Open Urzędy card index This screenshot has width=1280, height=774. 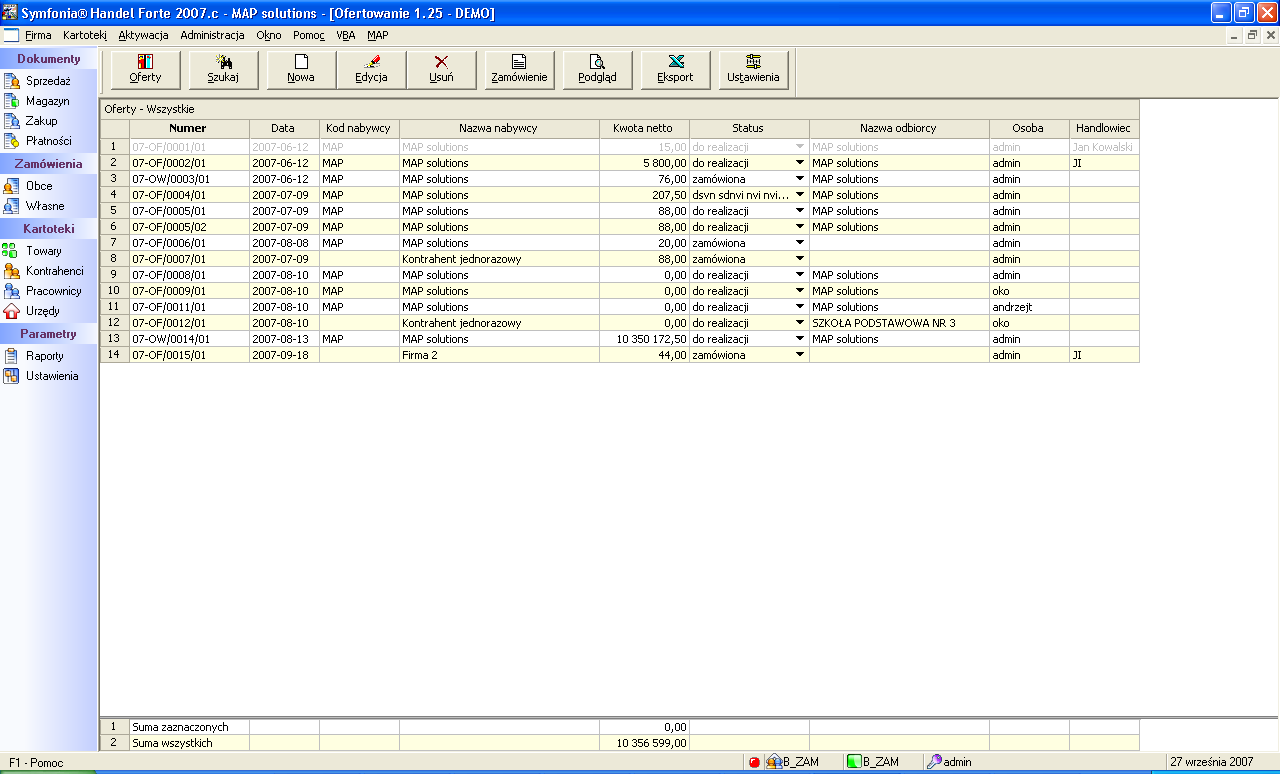32,311
